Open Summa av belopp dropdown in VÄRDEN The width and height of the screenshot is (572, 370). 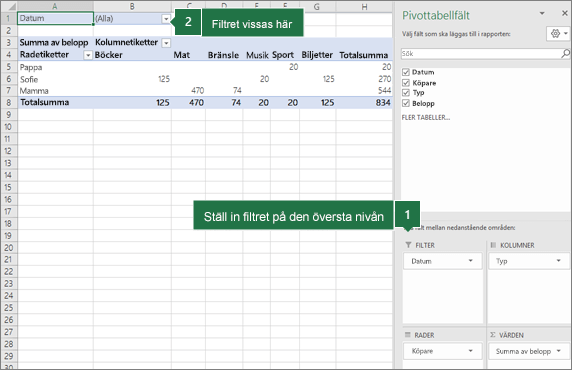click(558, 351)
